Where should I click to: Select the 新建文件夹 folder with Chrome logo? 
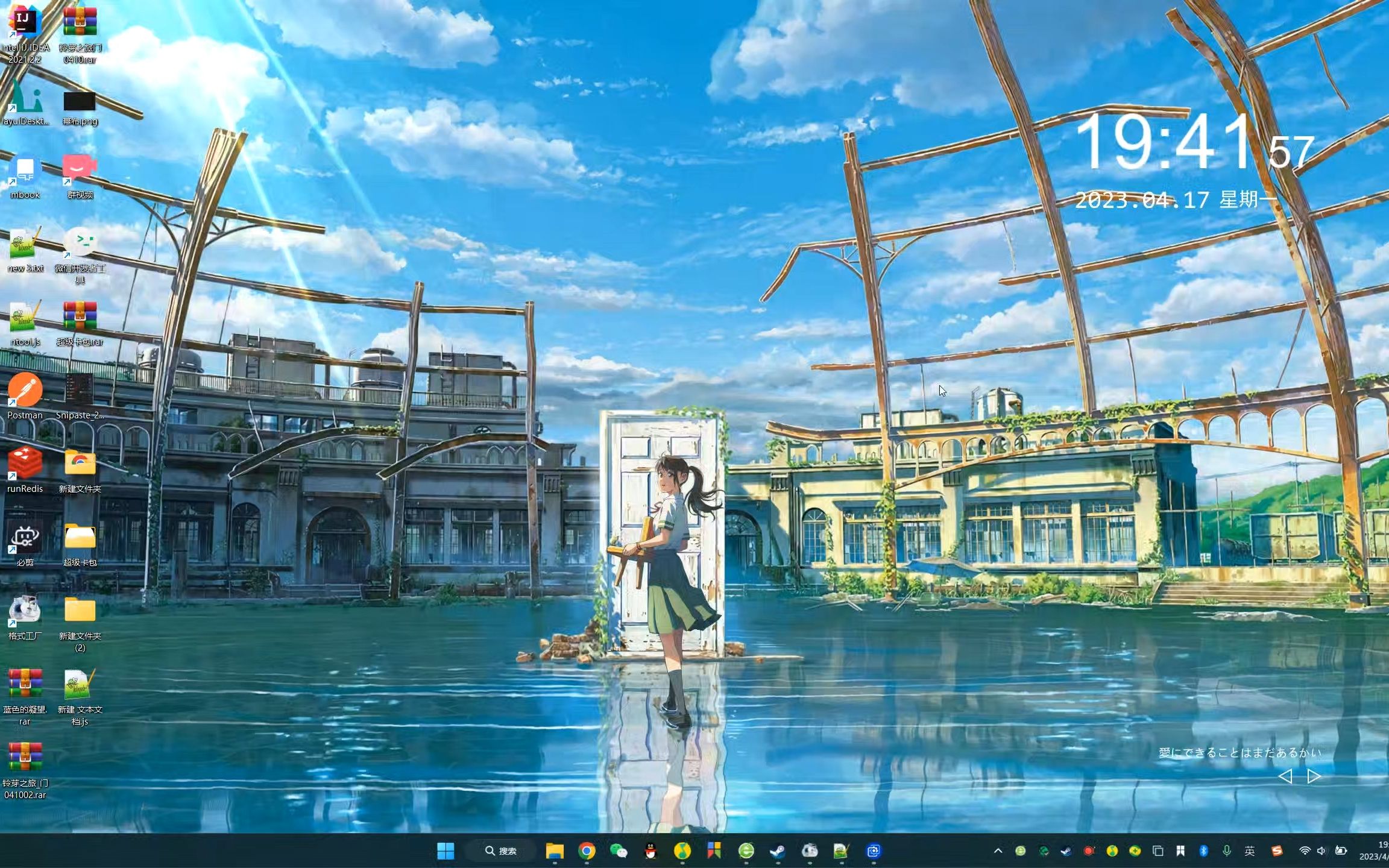[80, 470]
